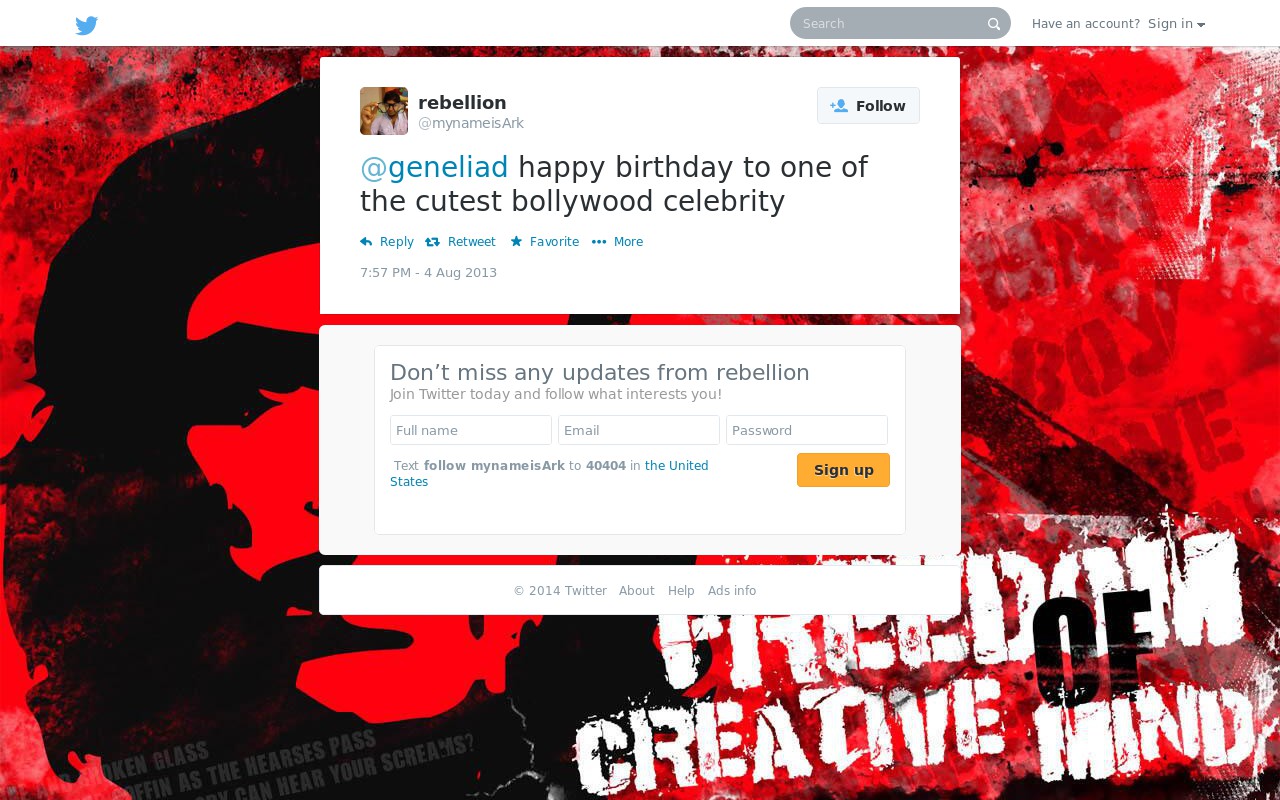Click the Reply arrow icon
The height and width of the screenshot is (800, 1280).
coord(366,242)
